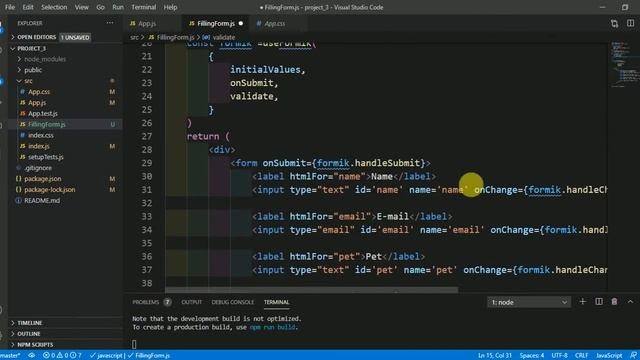Click the open changes compare icon

(614, 24)
